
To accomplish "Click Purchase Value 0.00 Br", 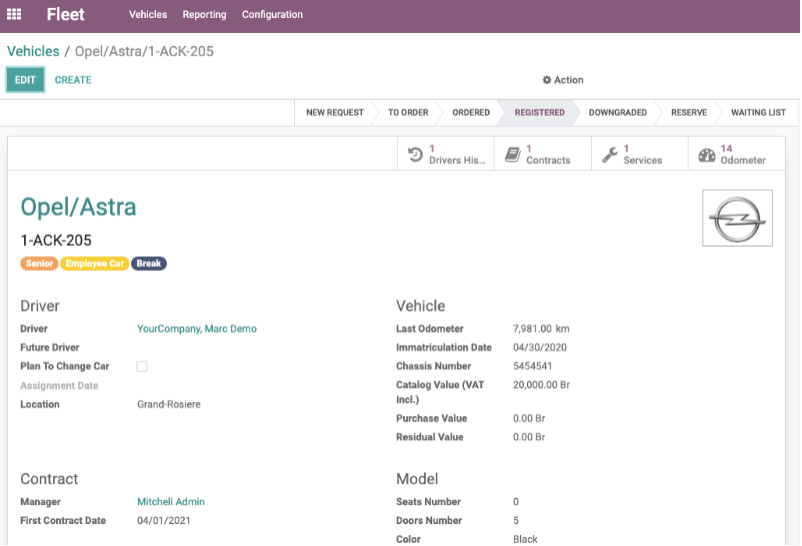I will (529, 419).
